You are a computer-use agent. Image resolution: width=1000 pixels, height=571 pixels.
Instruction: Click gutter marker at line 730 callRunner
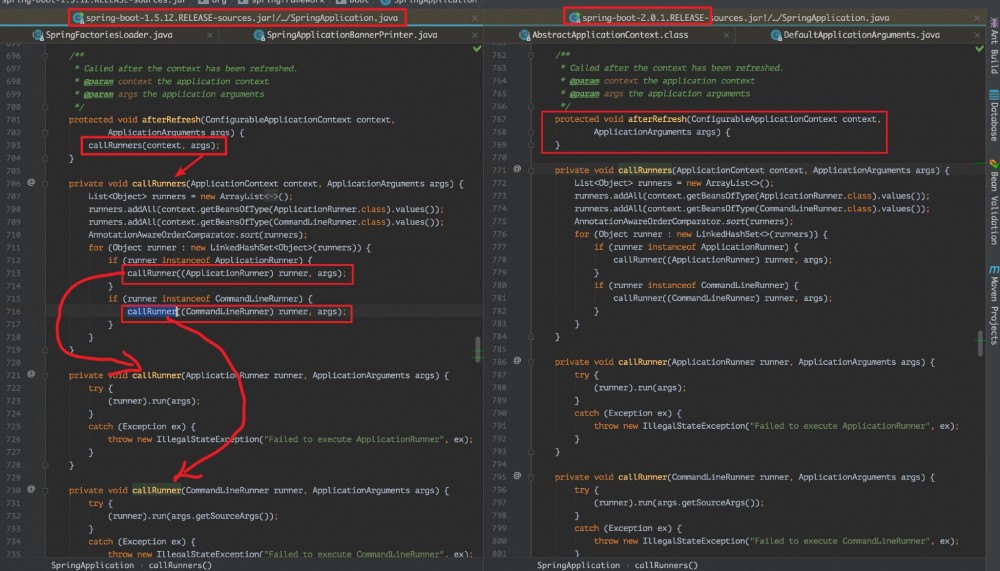tap(31, 489)
